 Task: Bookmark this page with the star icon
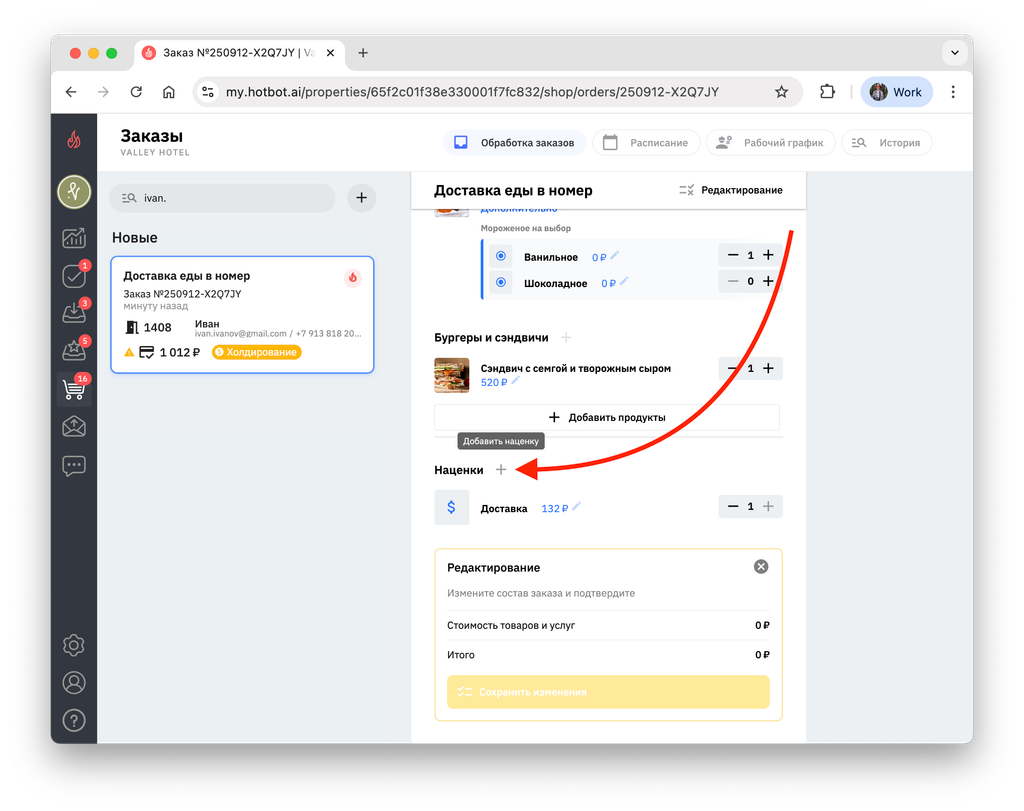coord(781,92)
